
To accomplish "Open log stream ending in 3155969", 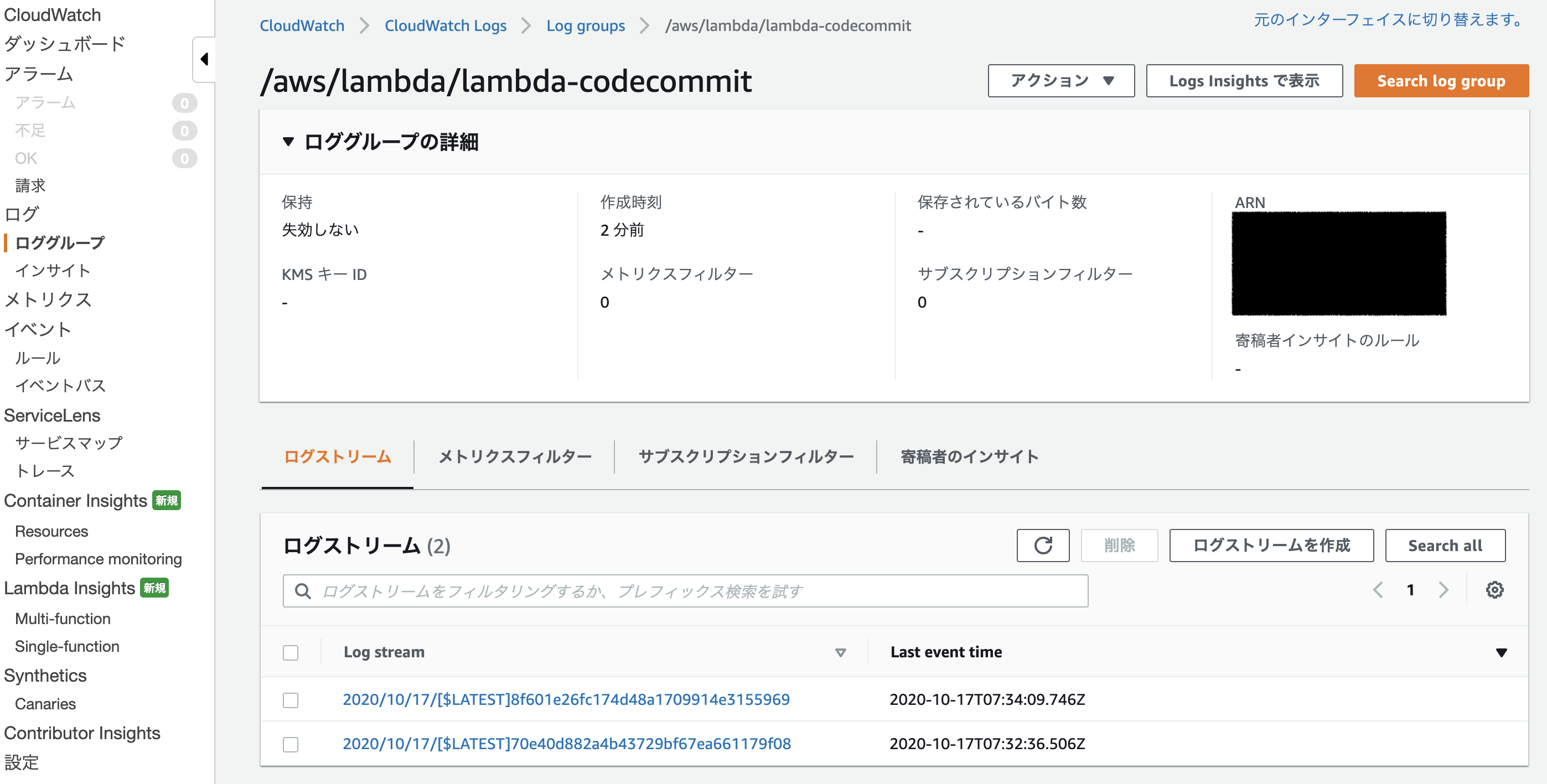I will tap(566, 699).
